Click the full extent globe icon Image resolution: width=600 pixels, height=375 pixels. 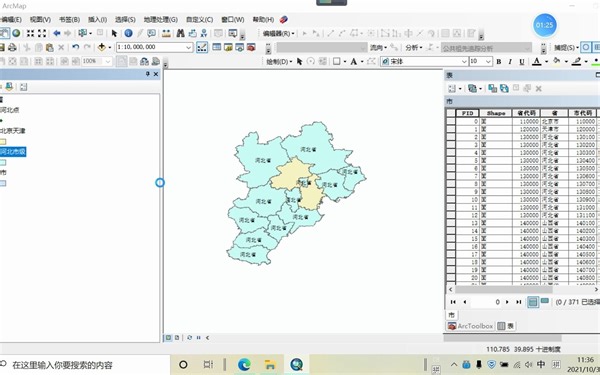click(16, 33)
